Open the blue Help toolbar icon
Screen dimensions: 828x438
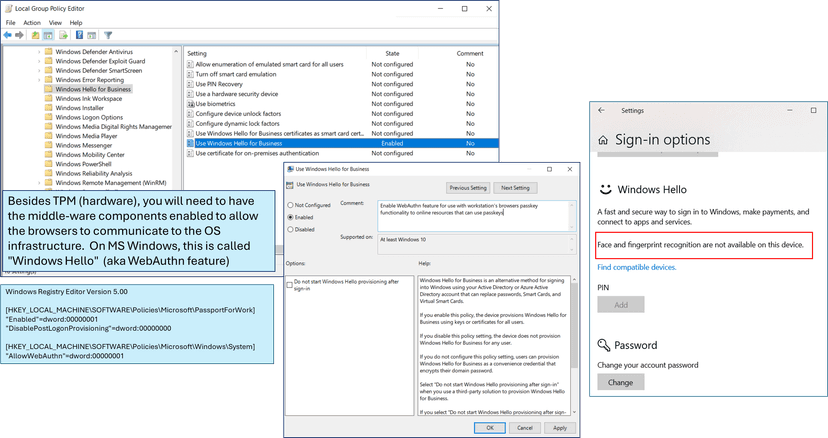point(79,34)
